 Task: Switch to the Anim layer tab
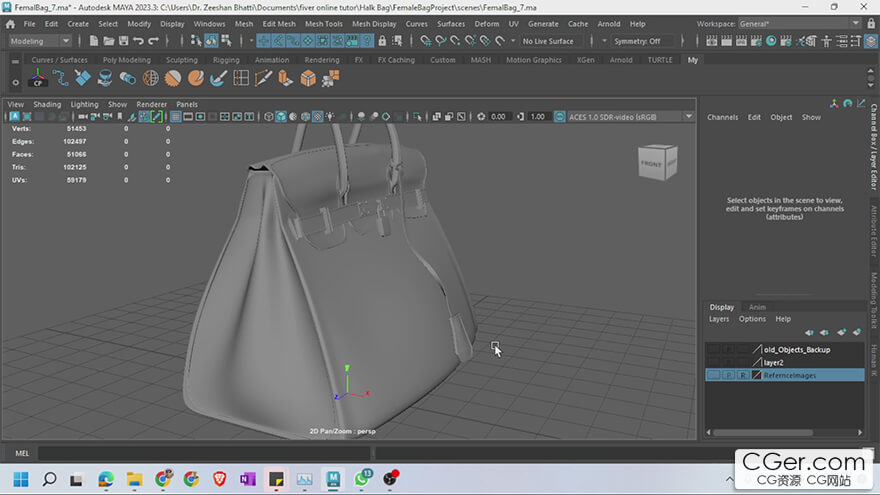click(x=757, y=307)
